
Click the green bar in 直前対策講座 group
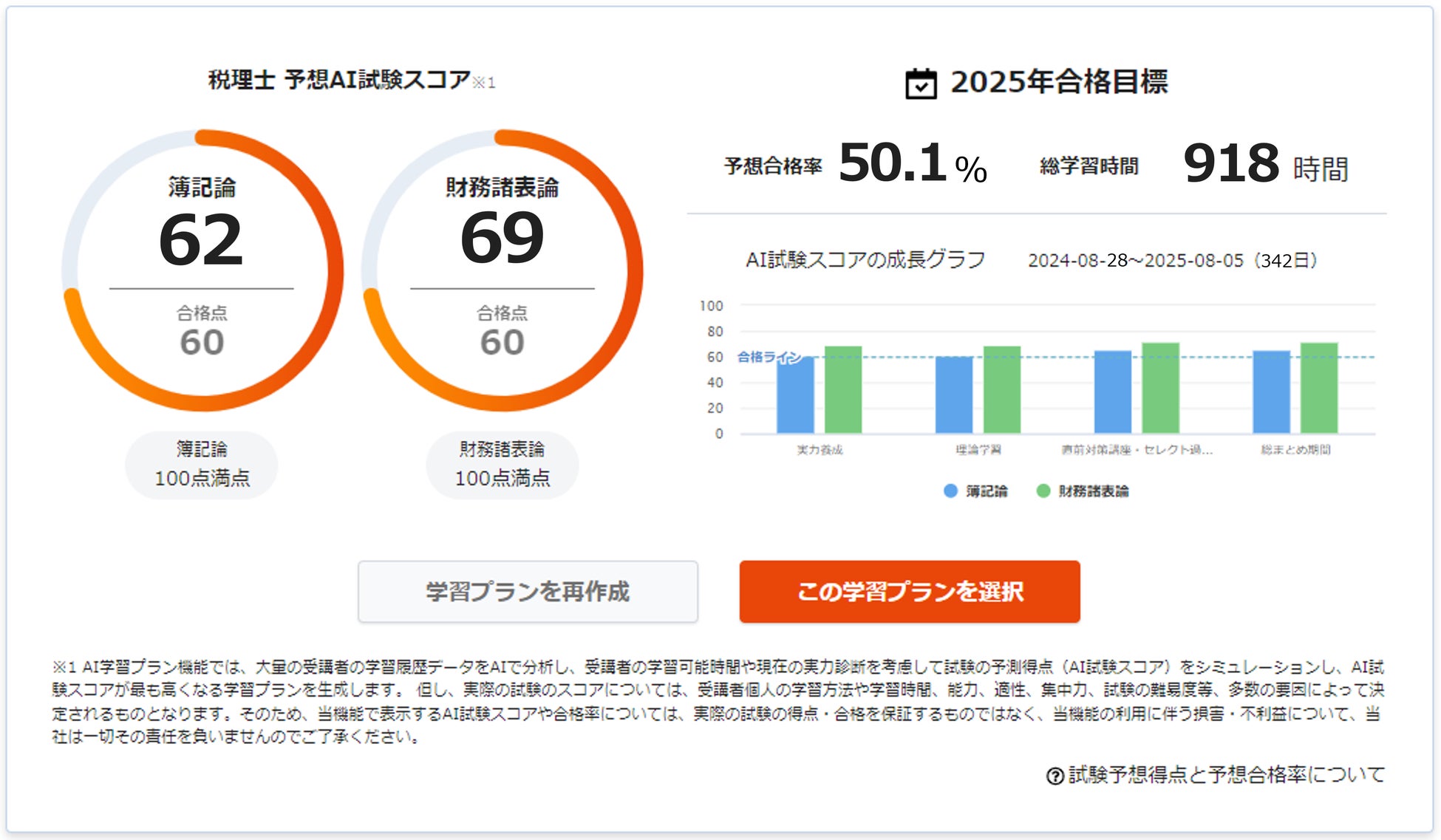click(1160, 389)
